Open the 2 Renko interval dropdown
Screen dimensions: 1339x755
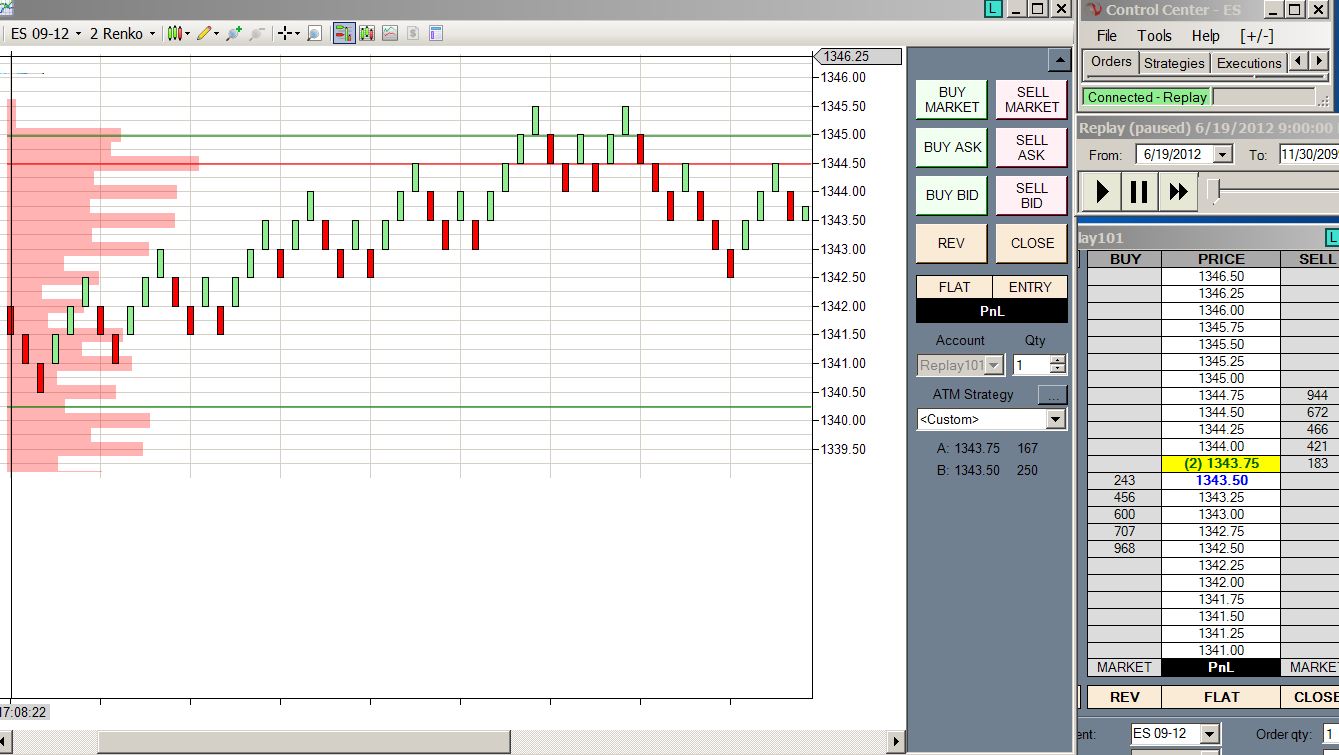[x=122, y=33]
